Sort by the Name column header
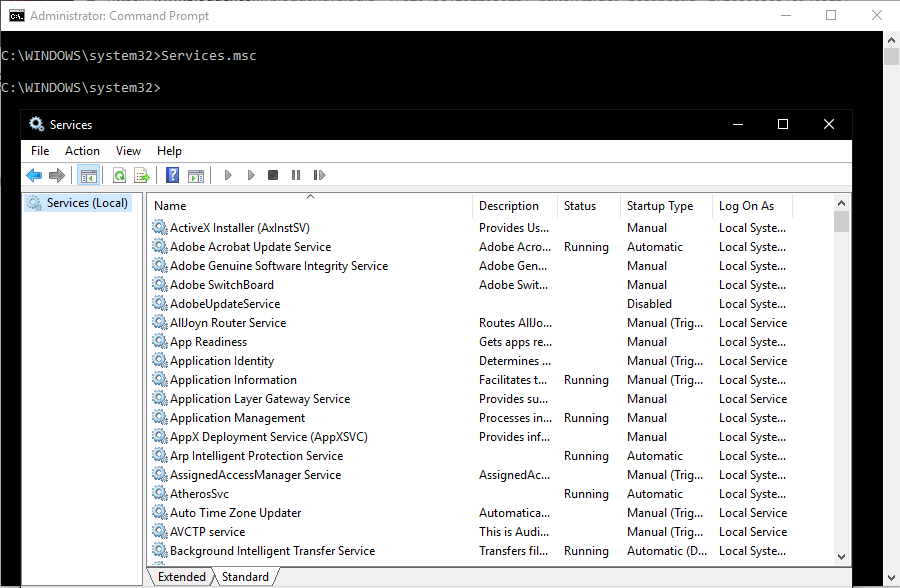The width and height of the screenshot is (900, 588). point(310,206)
